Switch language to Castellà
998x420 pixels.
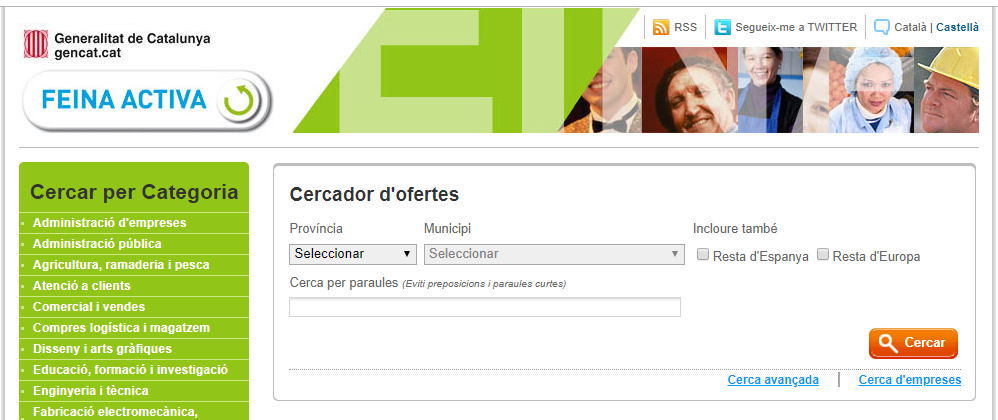[x=957, y=28]
